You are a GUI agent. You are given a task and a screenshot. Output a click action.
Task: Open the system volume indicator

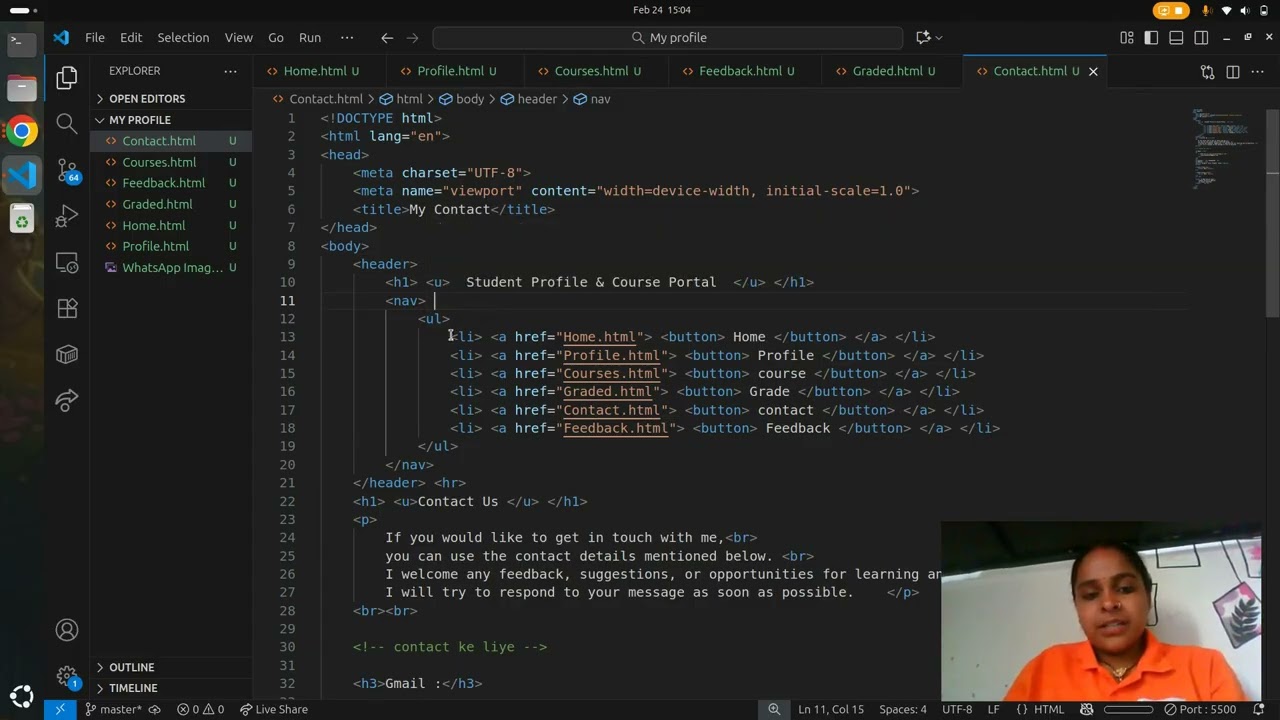point(1246,10)
